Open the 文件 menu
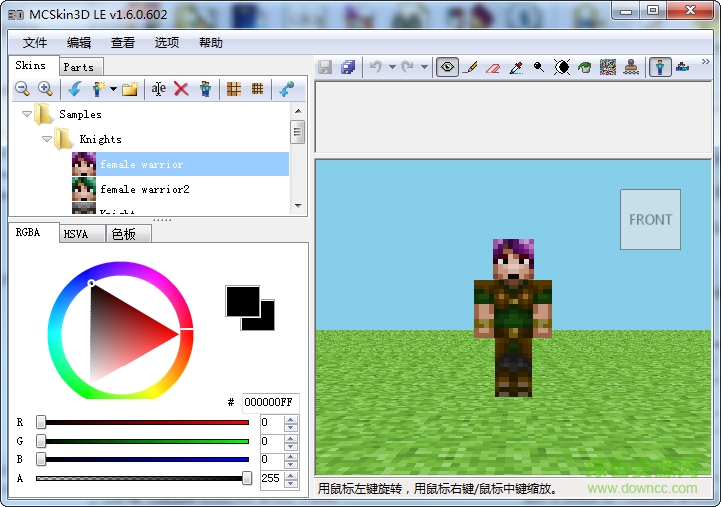This screenshot has width=721, height=507. point(35,43)
